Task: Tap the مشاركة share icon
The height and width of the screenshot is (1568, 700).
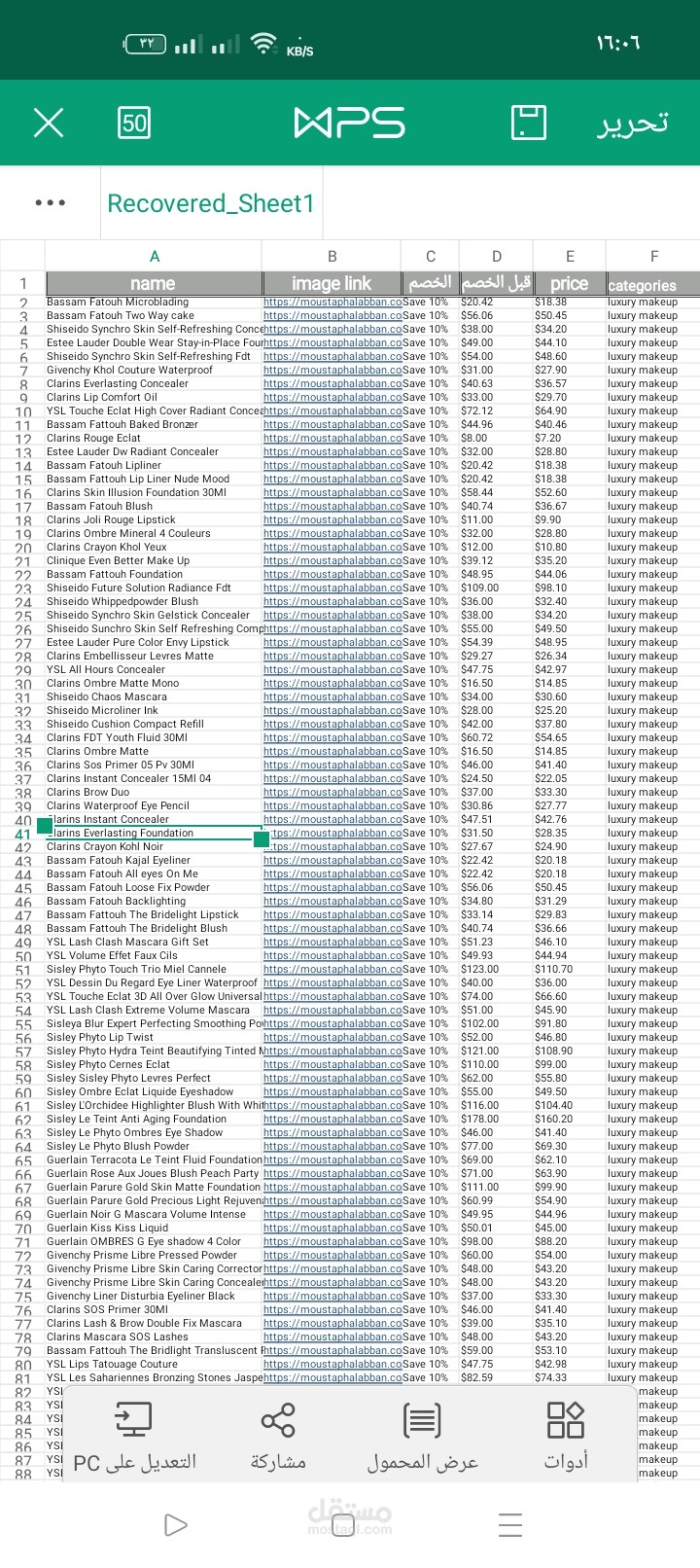Action: (278, 1437)
